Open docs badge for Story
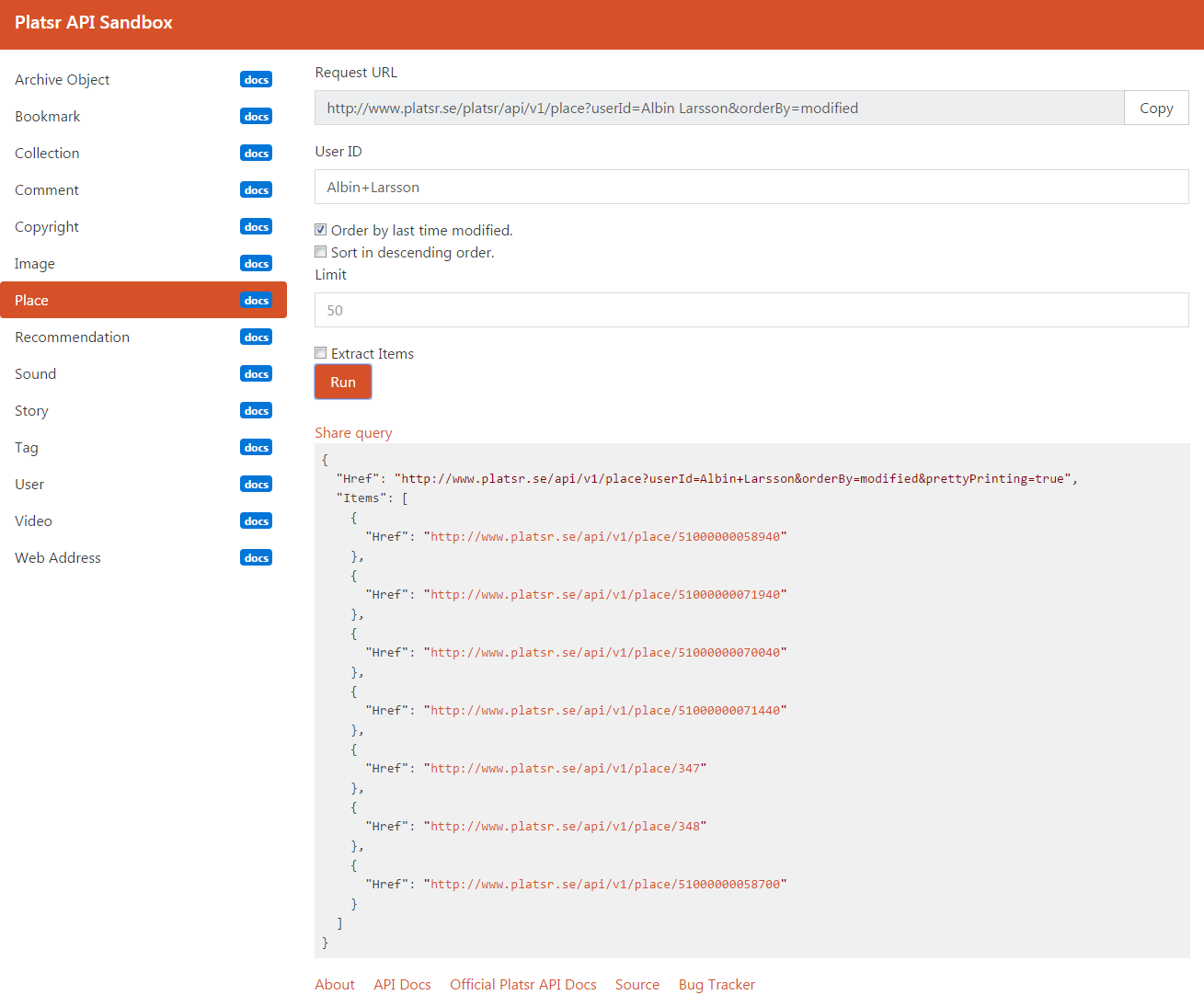The width and height of the screenshot is (1204, 995). coord(256,411)
